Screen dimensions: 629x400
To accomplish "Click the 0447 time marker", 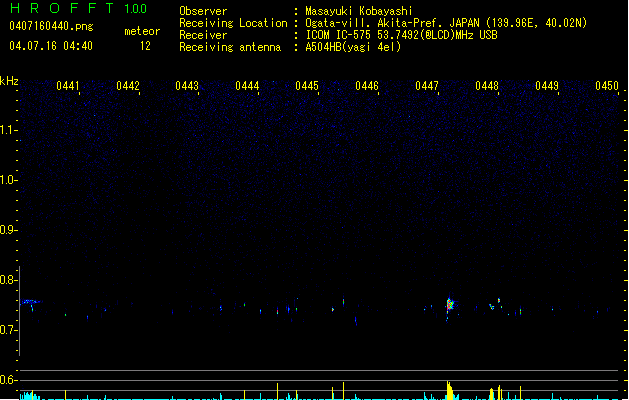I will click(427, 86).
